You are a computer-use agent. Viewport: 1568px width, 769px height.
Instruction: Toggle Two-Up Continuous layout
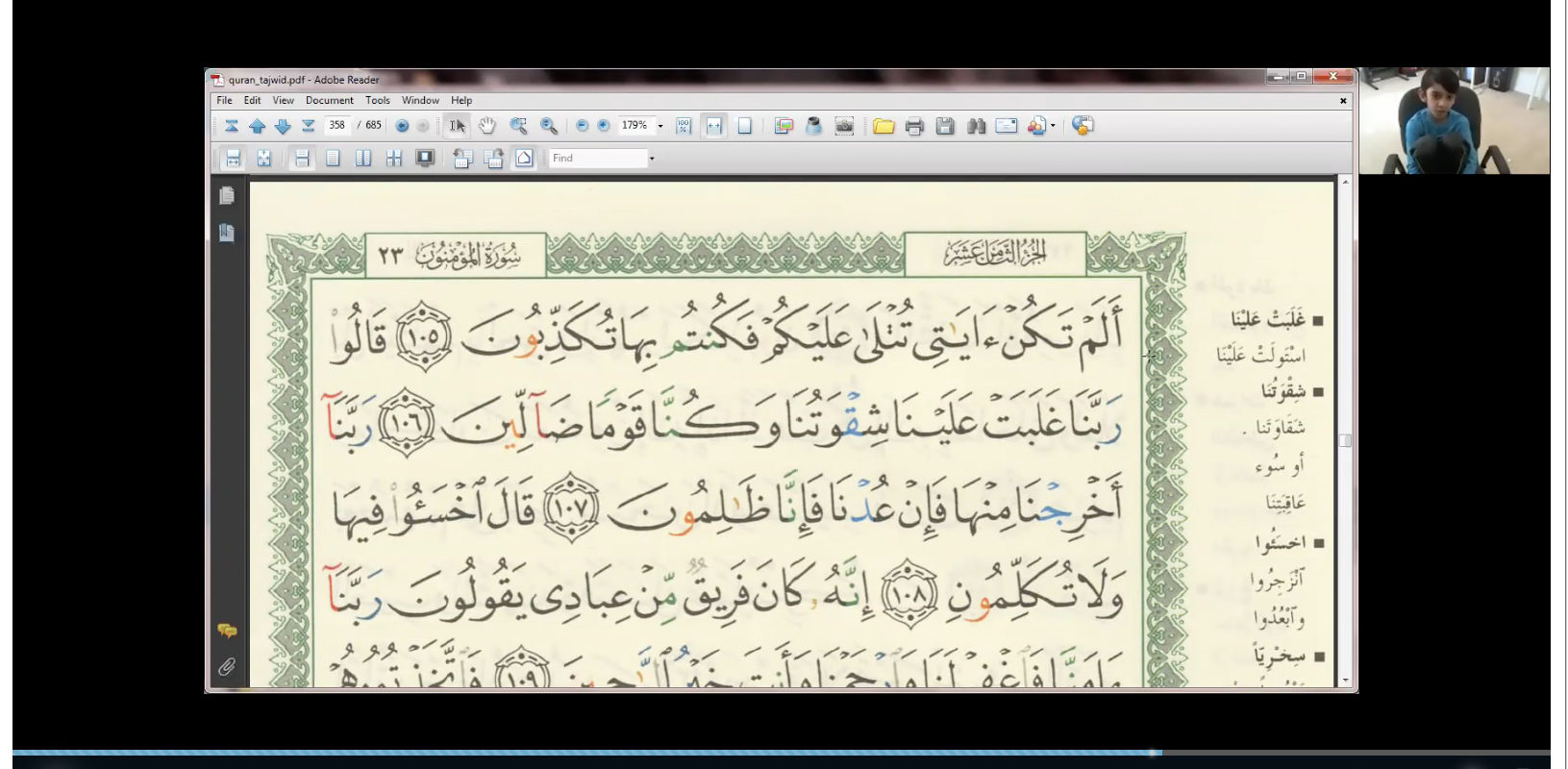394,159
